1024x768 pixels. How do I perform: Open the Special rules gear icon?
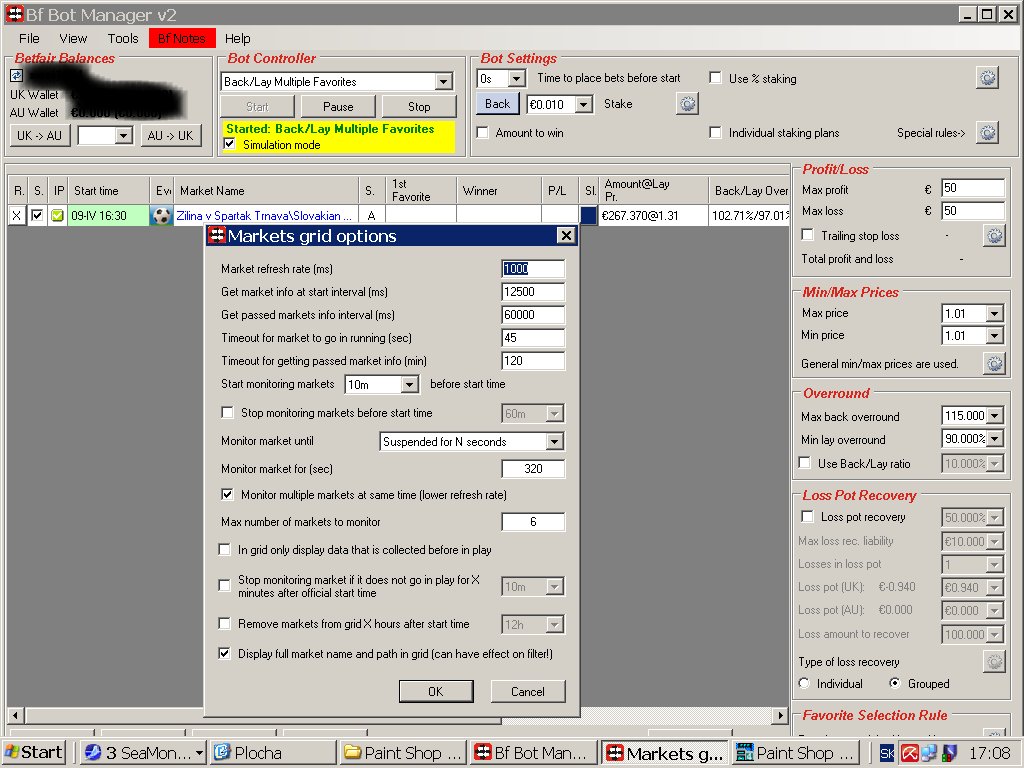point(987,133)
